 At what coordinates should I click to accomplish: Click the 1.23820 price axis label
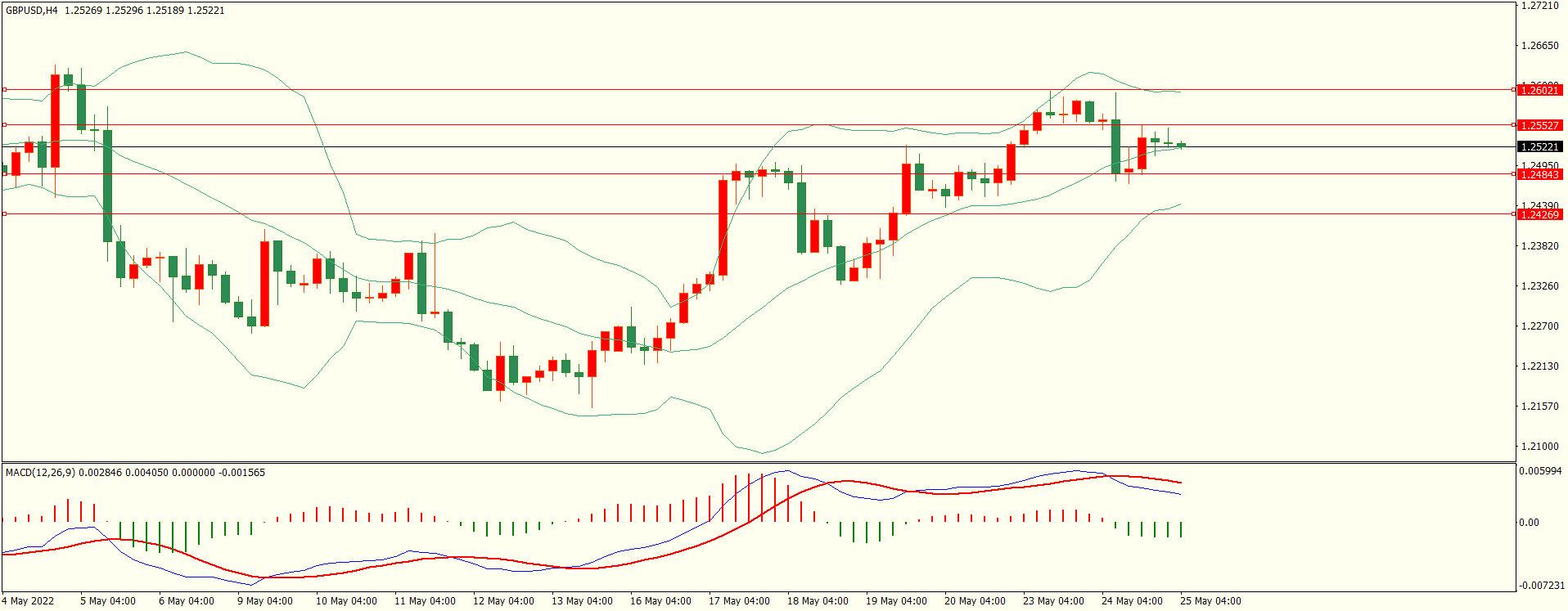pyautogui.click(x=1539, y=246)
